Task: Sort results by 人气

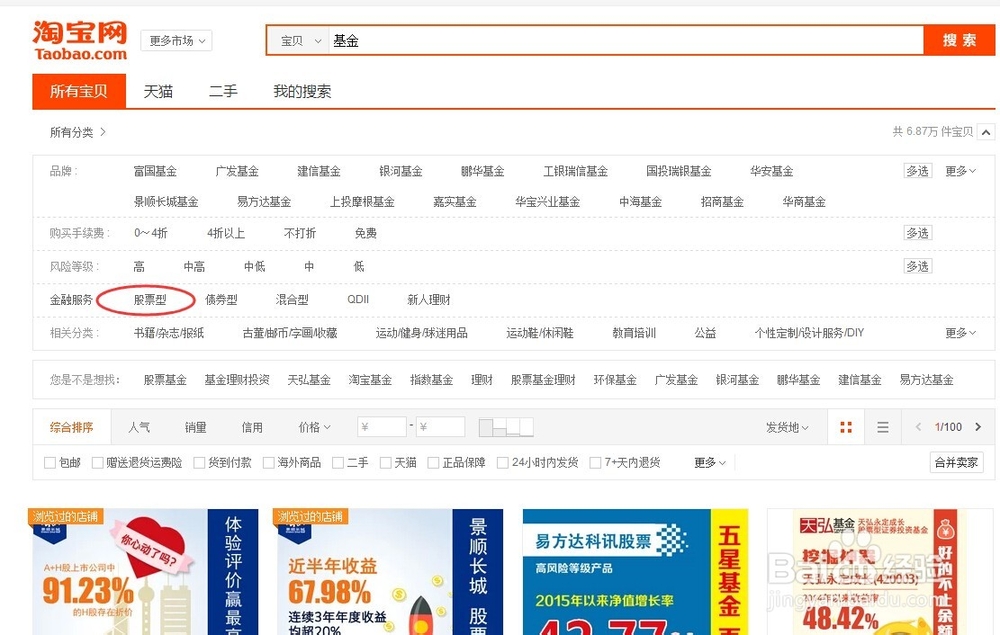Action: click(139, 427)
